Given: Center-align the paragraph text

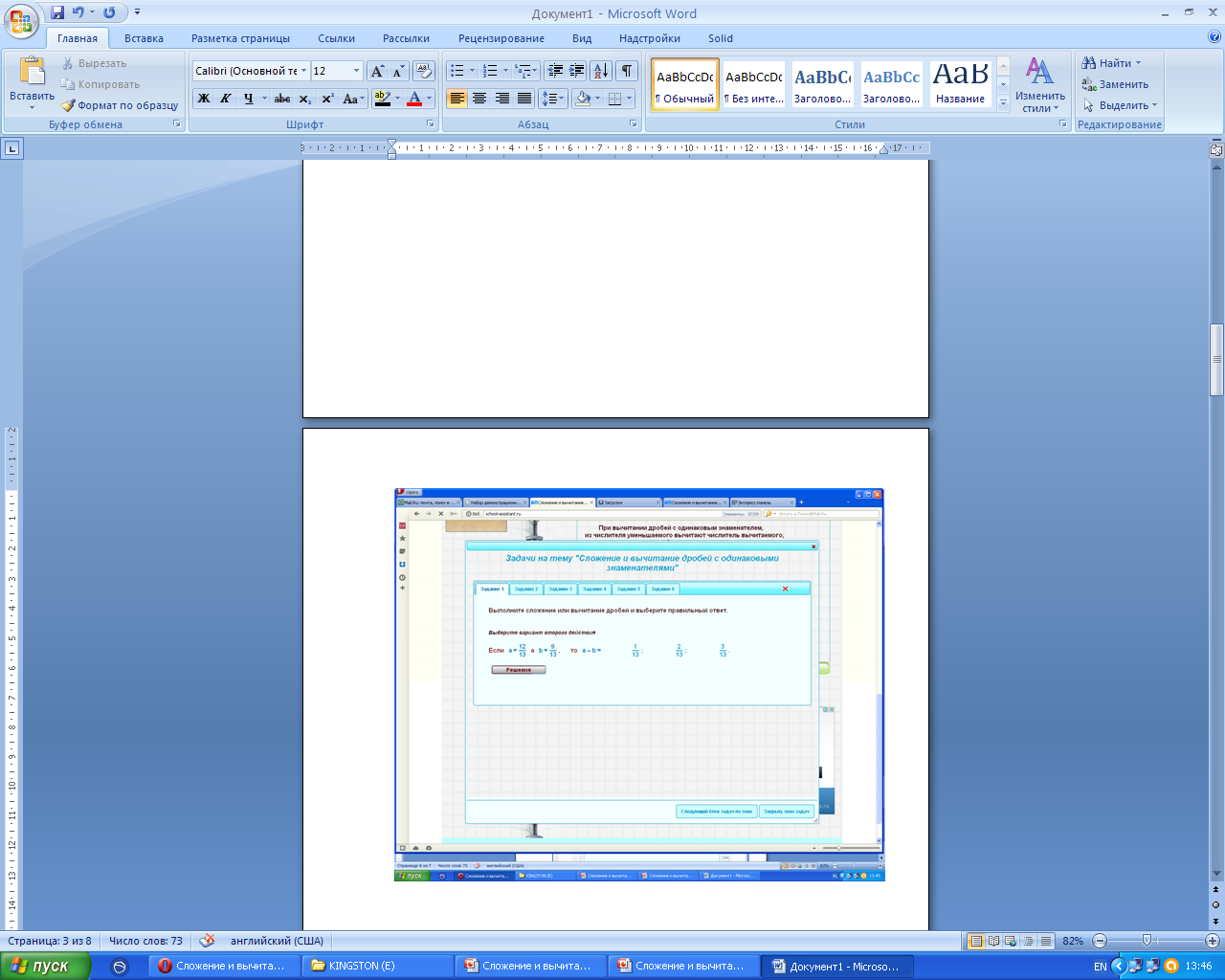Looking at the screenshot, I should coord(479,99).
